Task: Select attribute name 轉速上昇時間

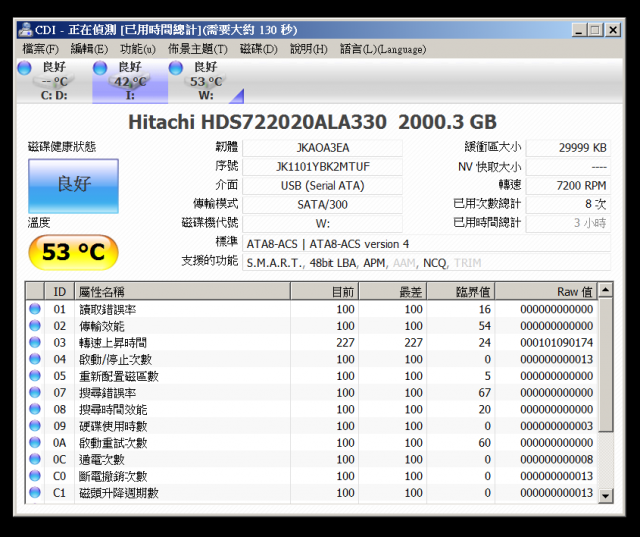Action: click(113, 343)
